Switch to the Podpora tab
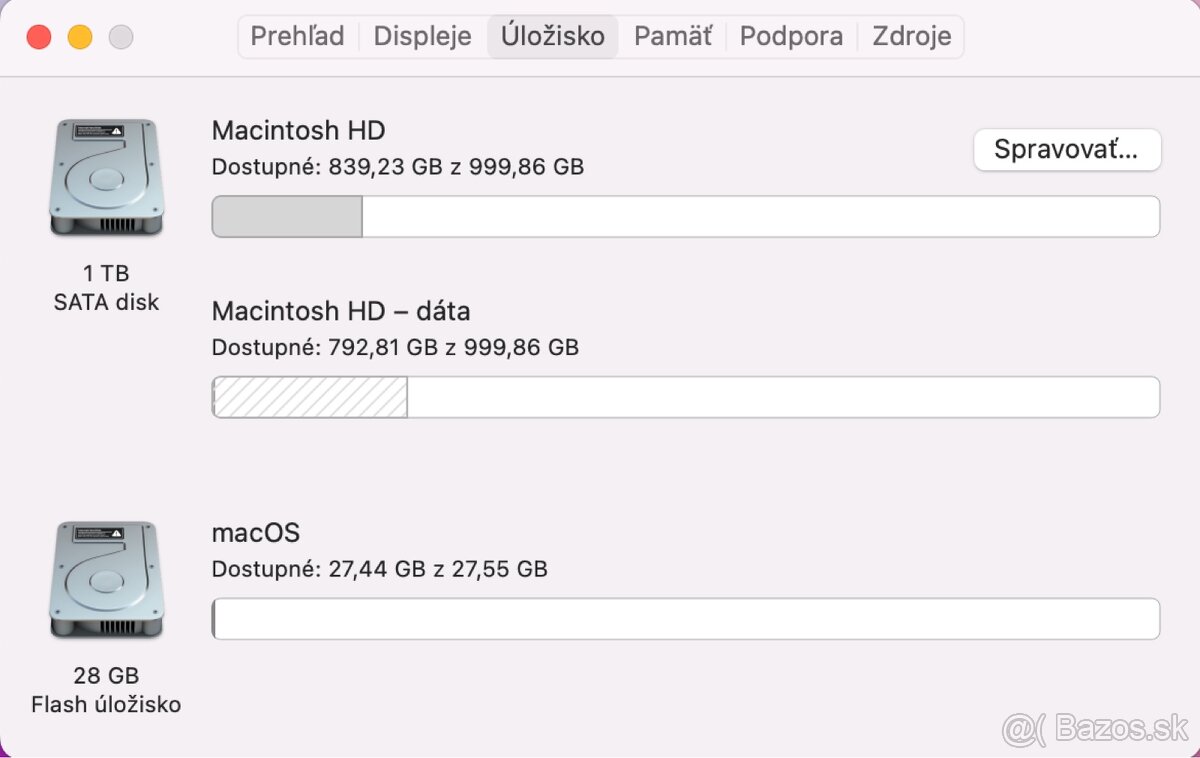Viewport: 1200px width, 758px height. tap(791, 36)
